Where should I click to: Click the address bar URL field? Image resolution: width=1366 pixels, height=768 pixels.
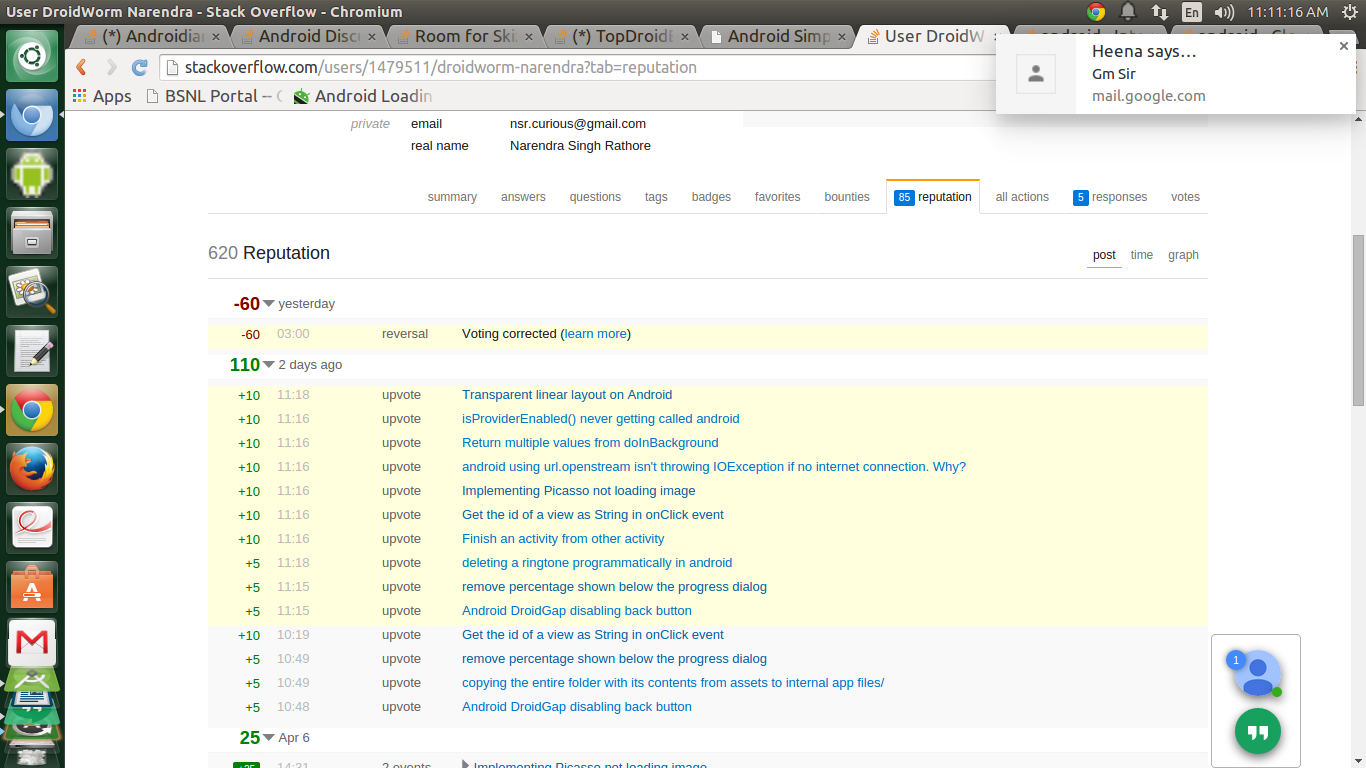575,68
